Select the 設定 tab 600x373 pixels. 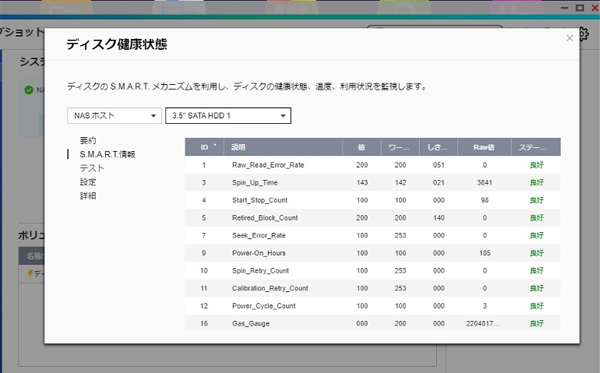(88, 182)
